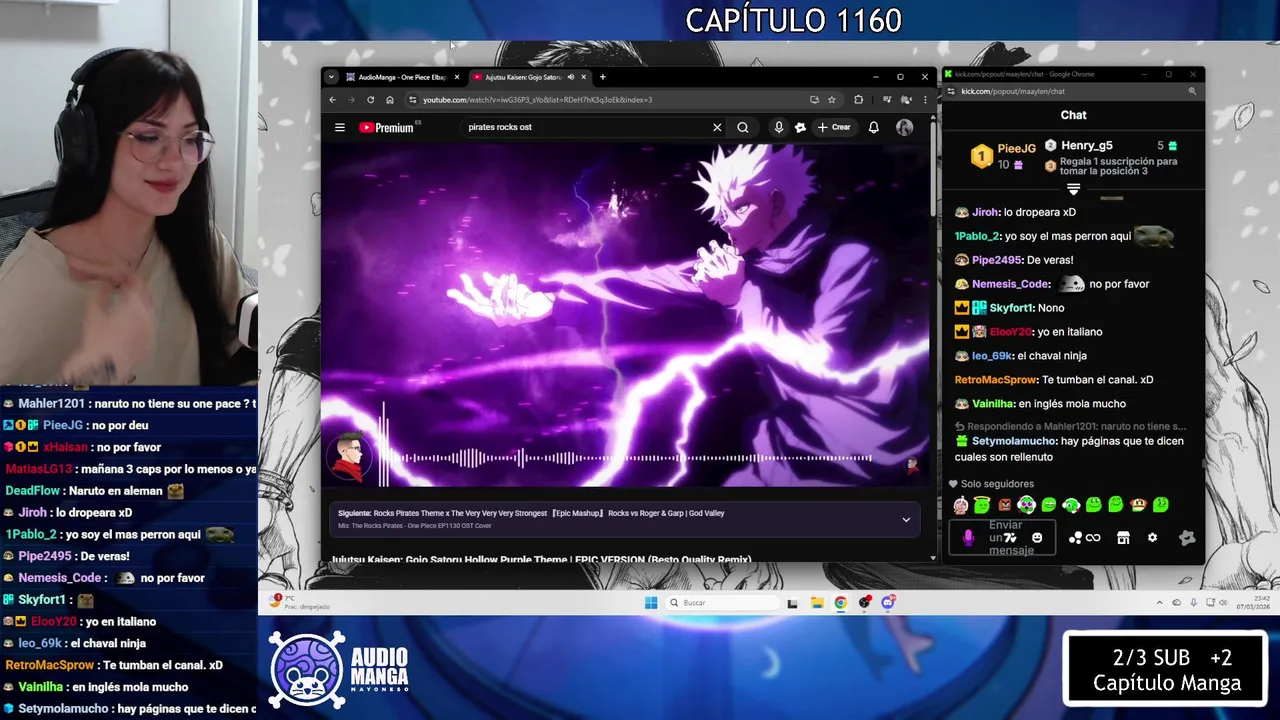Open the Chrome three-dot menu
This screenshot has height=720, width=1280.
click(925, 99)
